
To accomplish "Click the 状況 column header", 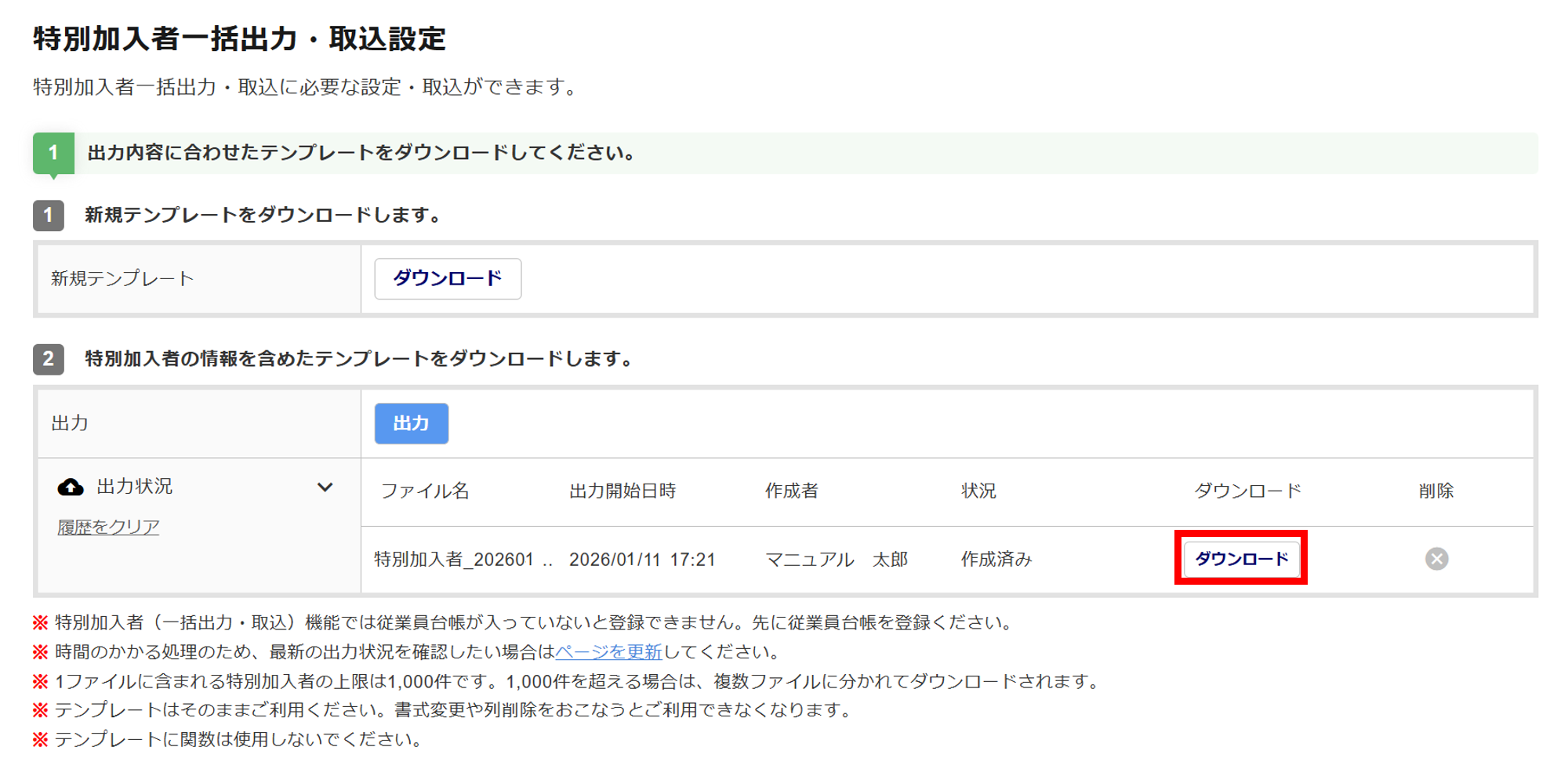I will (x=978, y=491).
